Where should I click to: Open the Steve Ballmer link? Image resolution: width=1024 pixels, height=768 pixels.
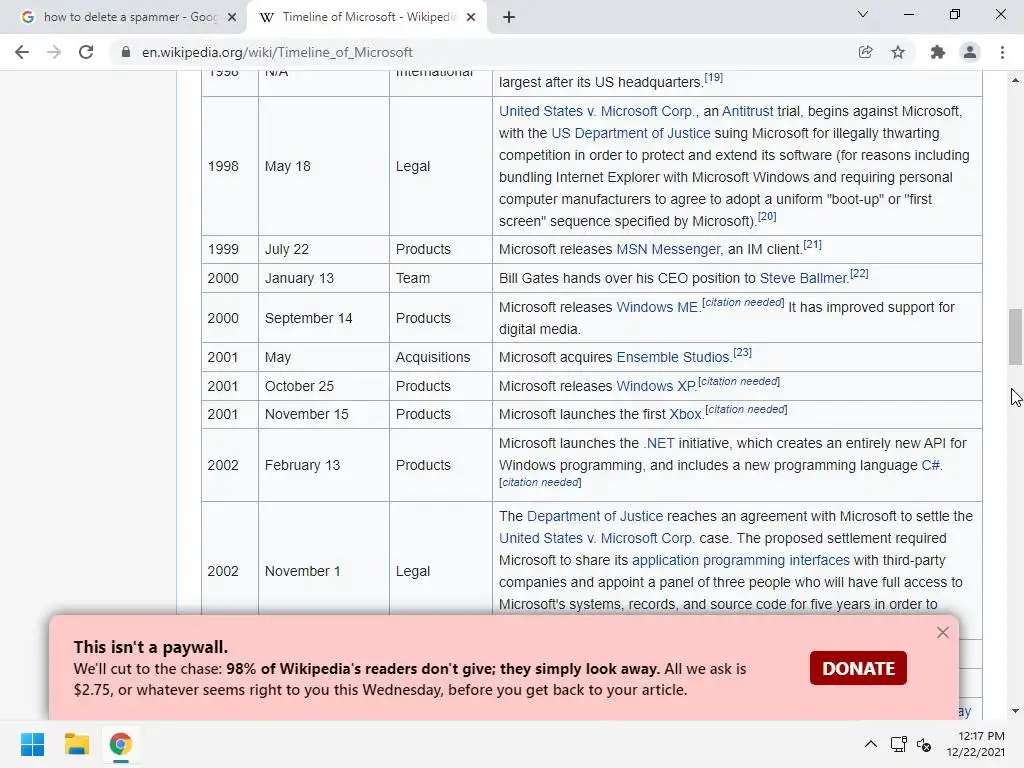point(803,278)
